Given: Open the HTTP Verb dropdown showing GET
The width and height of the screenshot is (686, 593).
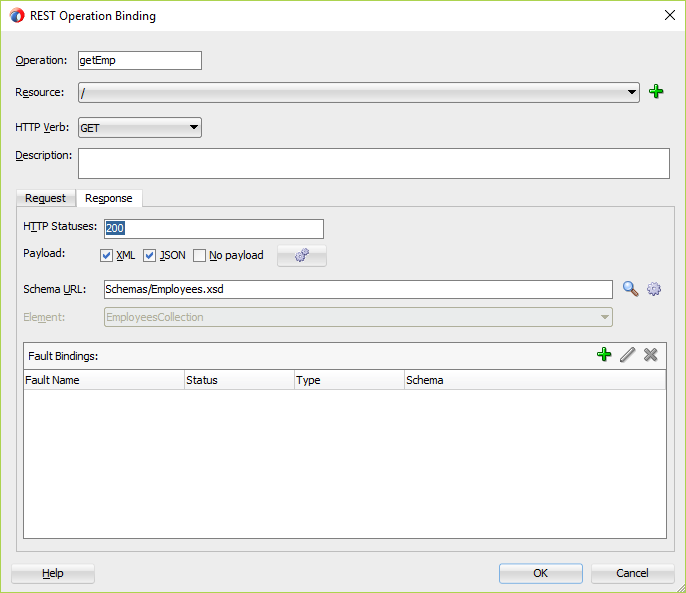Looking at the screenshot, I should pyautogui.click(x=140, y=127).
